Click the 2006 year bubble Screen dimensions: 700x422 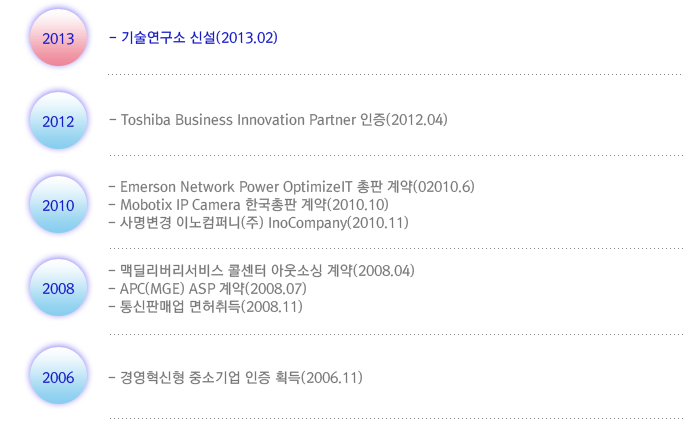(58, 376)
